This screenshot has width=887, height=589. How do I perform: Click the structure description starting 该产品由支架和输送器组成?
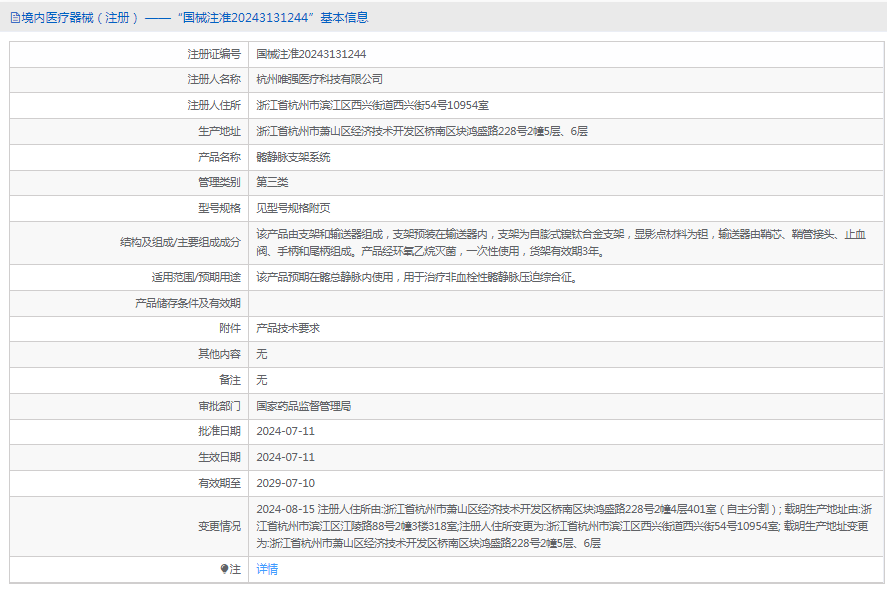click(x=561, y=243)
